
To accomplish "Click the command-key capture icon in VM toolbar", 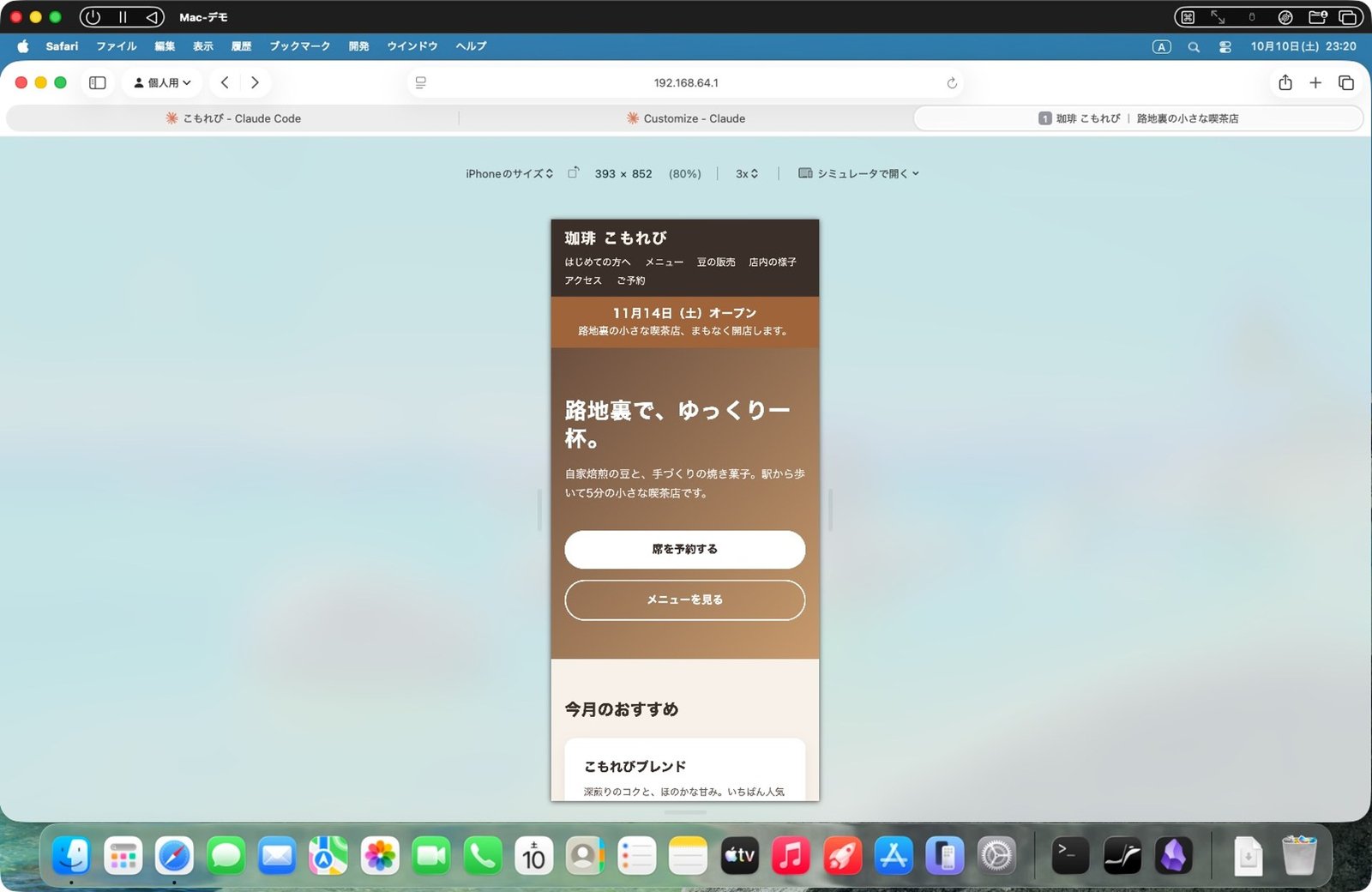I will (x=1188, y=17).
